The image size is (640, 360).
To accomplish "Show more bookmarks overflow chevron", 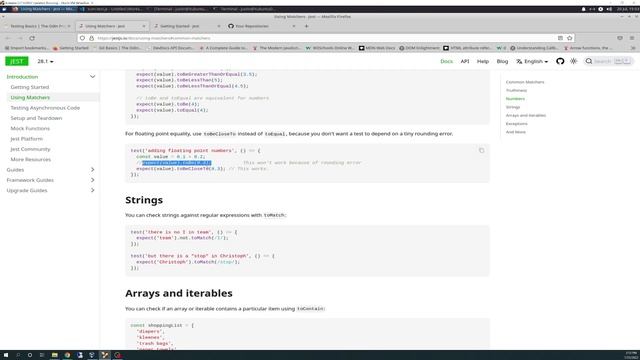I will 633,48.
